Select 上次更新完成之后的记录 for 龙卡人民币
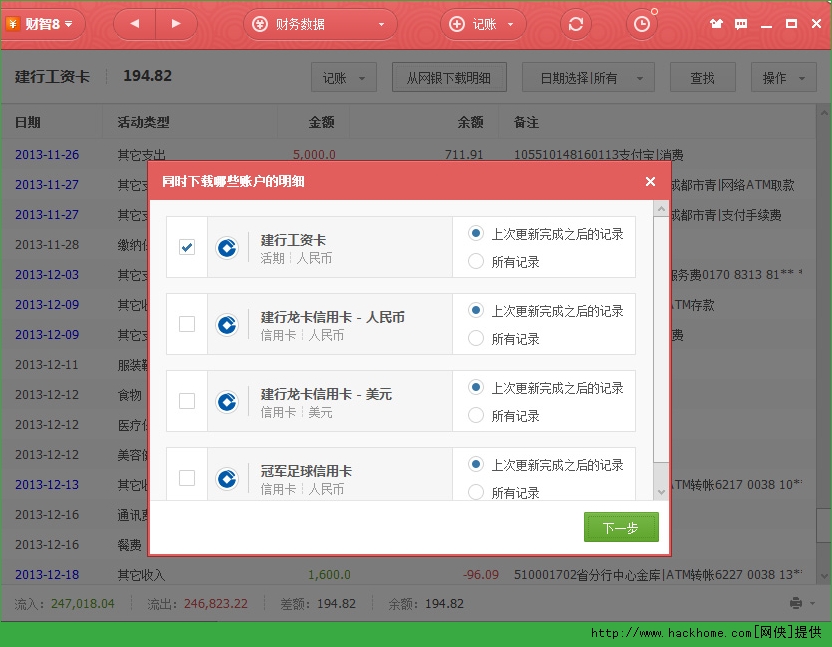 pos(475,310)
